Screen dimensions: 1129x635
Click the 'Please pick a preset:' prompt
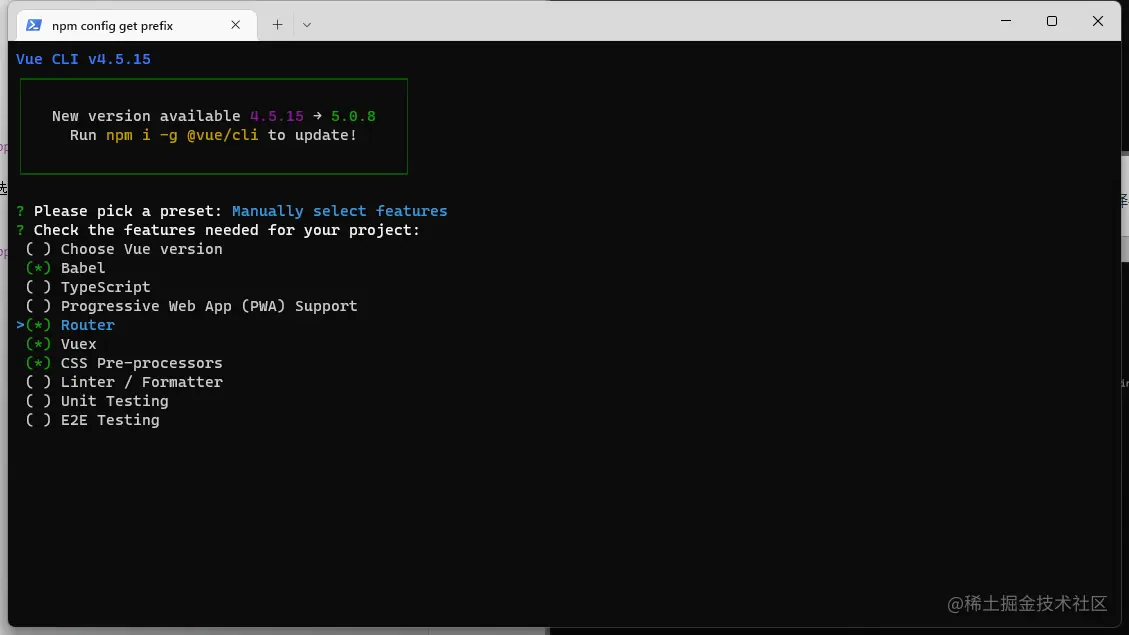tap(128, 211)
